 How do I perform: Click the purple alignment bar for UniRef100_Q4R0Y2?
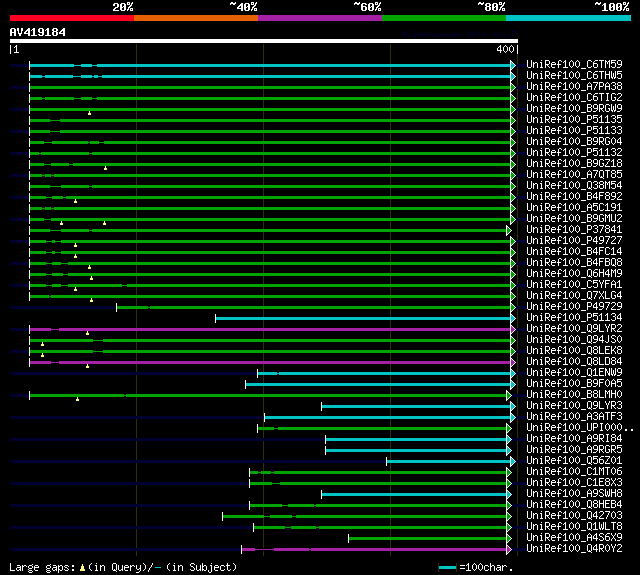[374, 550]
